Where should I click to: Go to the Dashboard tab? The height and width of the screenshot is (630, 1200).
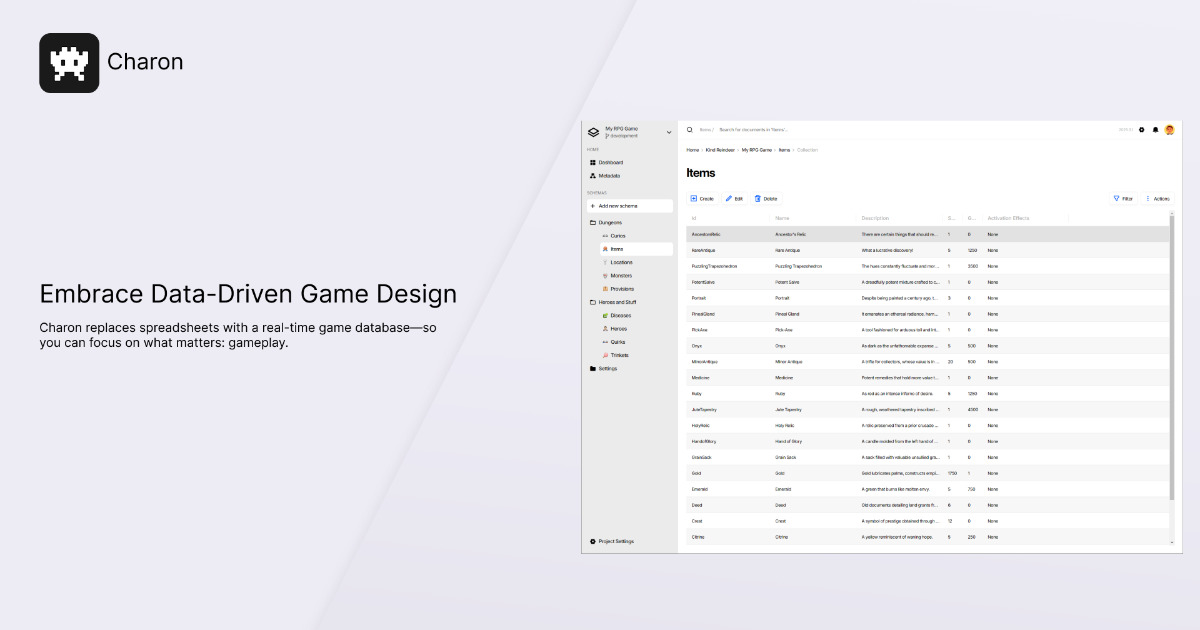click(613, 162)
